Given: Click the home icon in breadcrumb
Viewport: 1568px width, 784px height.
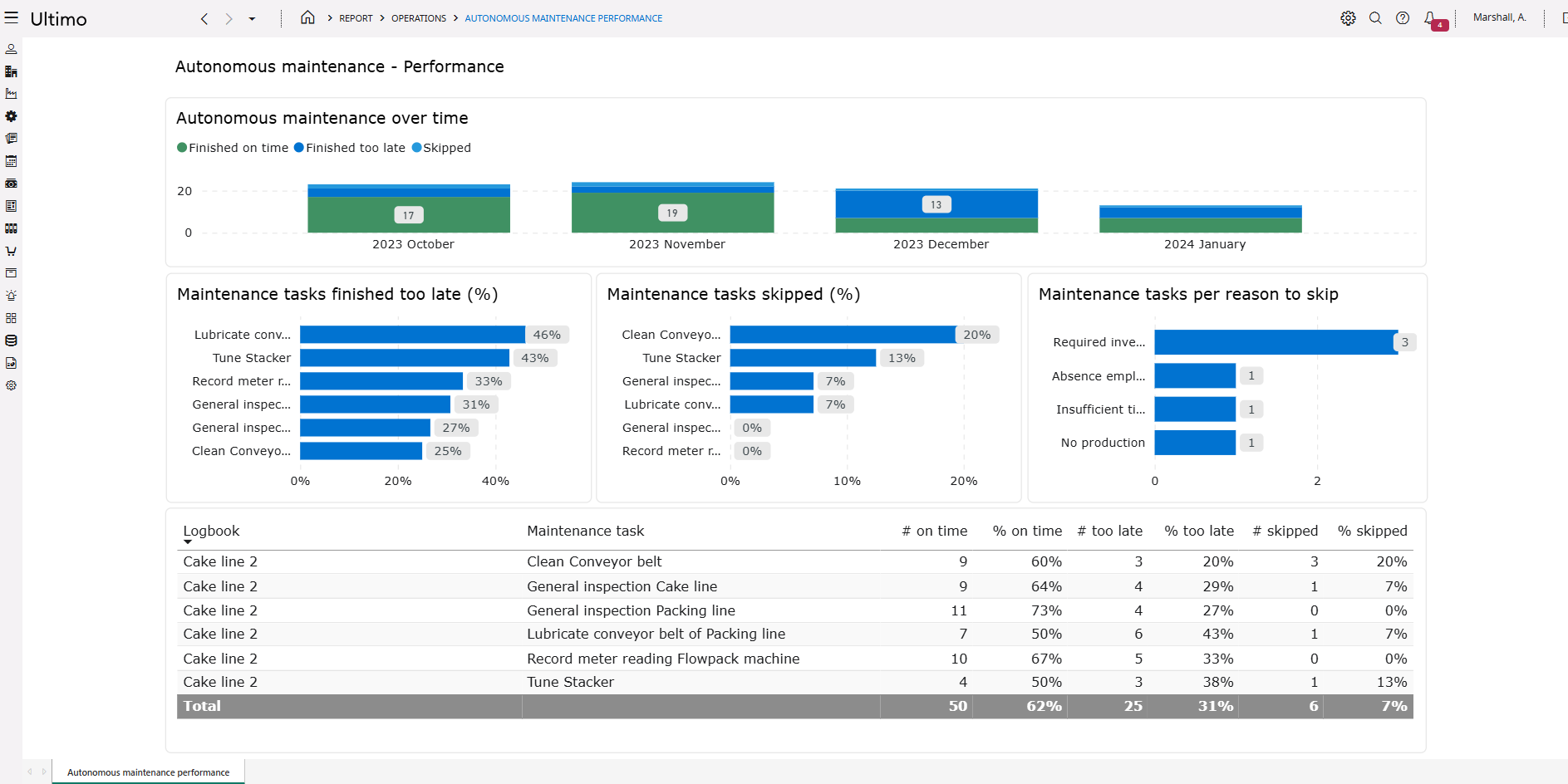Looking at the screenshot, I should pos(307,17).
